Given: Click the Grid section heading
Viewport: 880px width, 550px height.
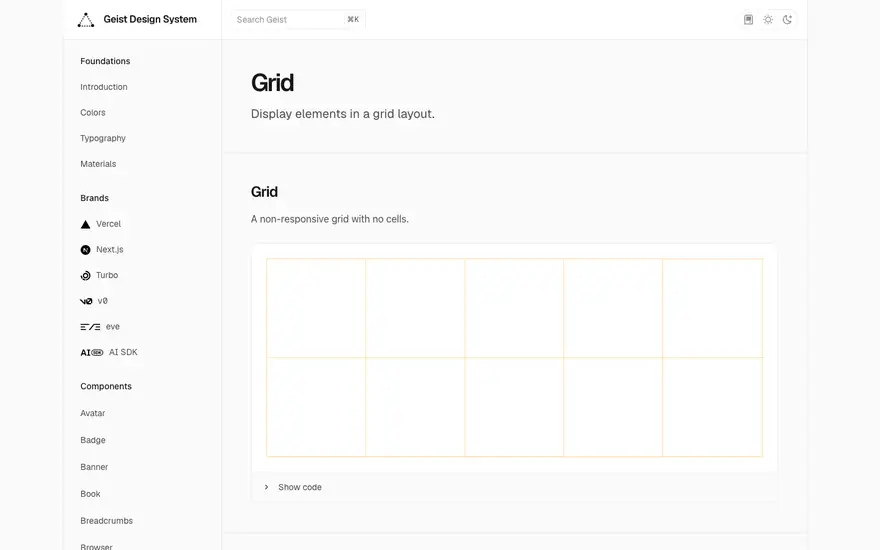Looking at the screenshot, I should 264,192.
